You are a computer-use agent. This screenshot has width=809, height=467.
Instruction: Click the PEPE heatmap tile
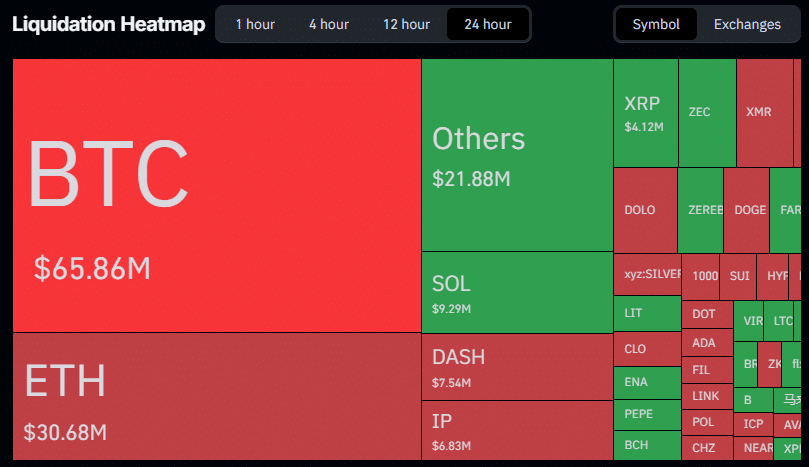coord(646,413)
